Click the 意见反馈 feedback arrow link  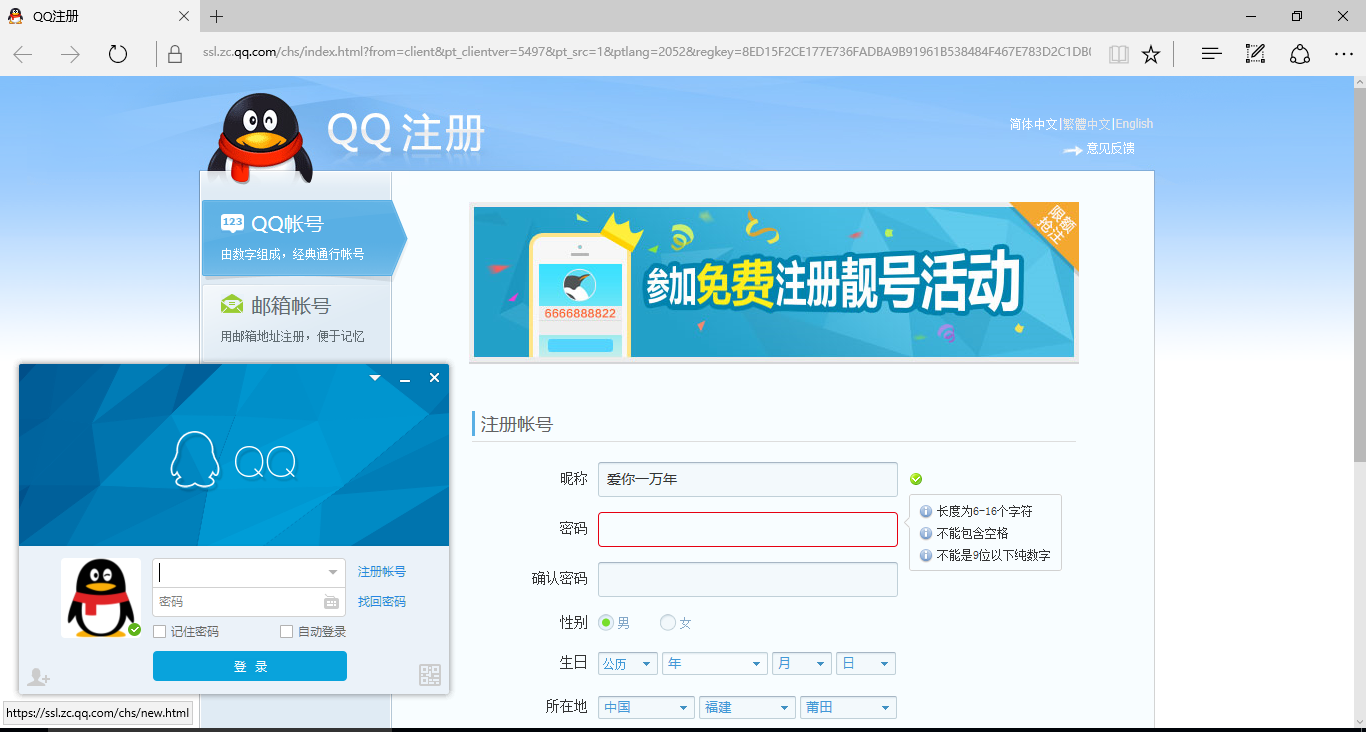[x=1099, y=149]
